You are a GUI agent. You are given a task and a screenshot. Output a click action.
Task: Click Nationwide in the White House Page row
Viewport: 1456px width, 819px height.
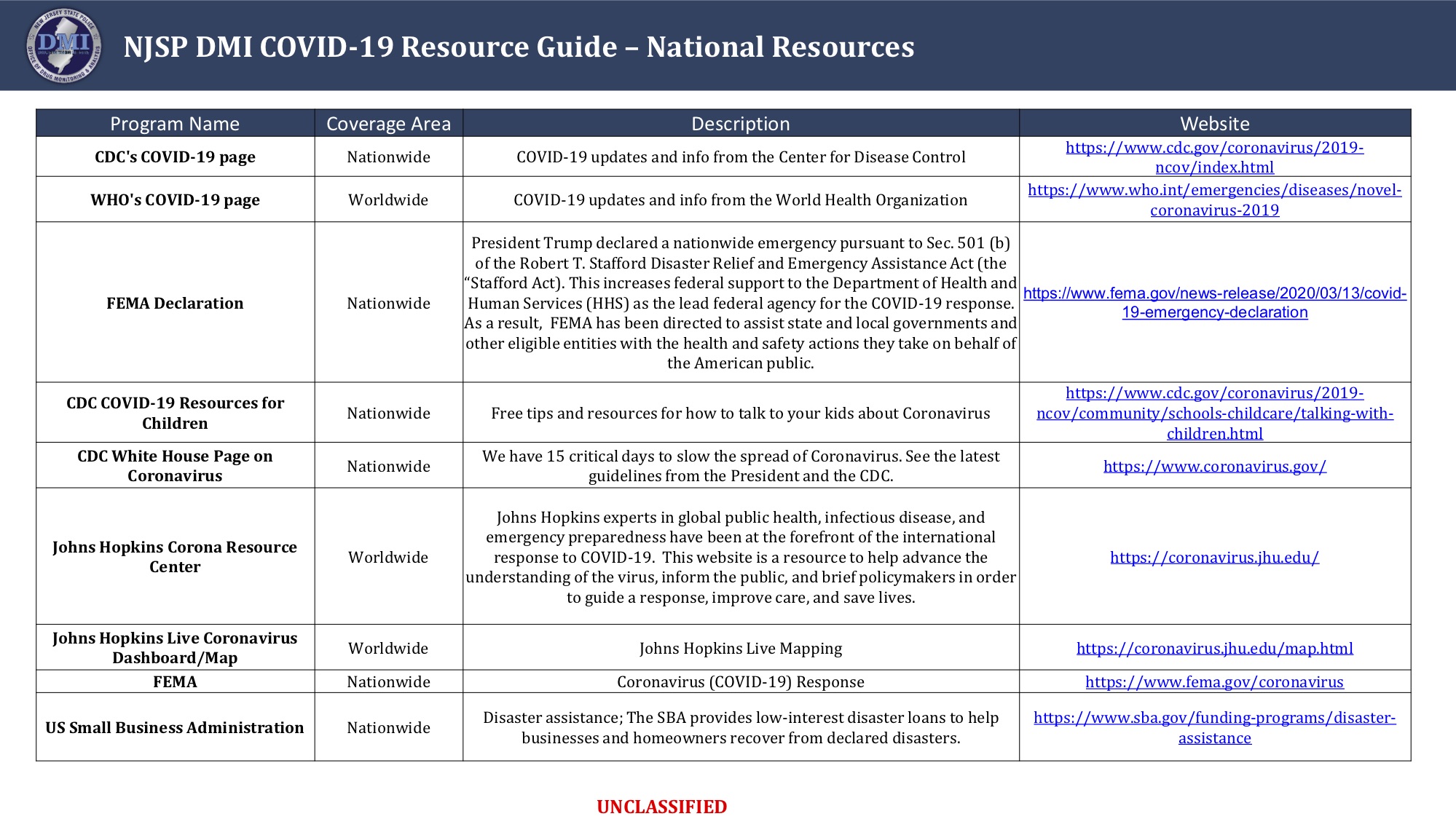tap(388, 466)
